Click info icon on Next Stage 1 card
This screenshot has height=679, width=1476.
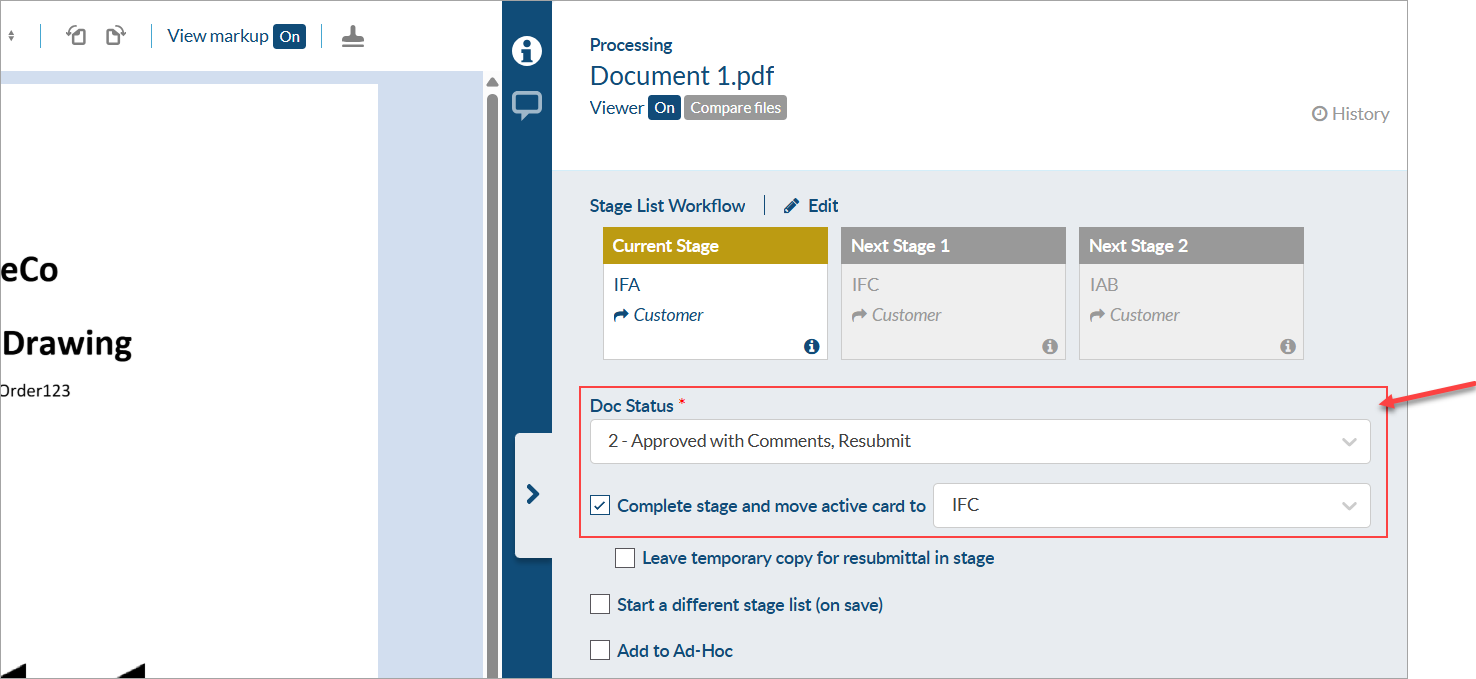tap(1049, 346)
